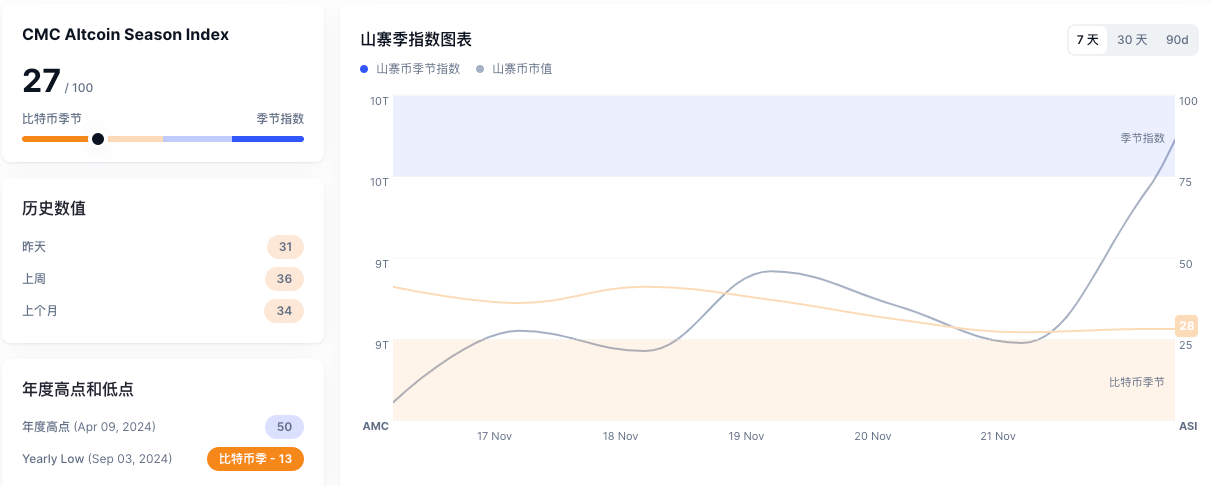This screenshot has height=486, width=1213.
Task: Click the orange 28 current value marker
Action: click(x=1187, y=325)
